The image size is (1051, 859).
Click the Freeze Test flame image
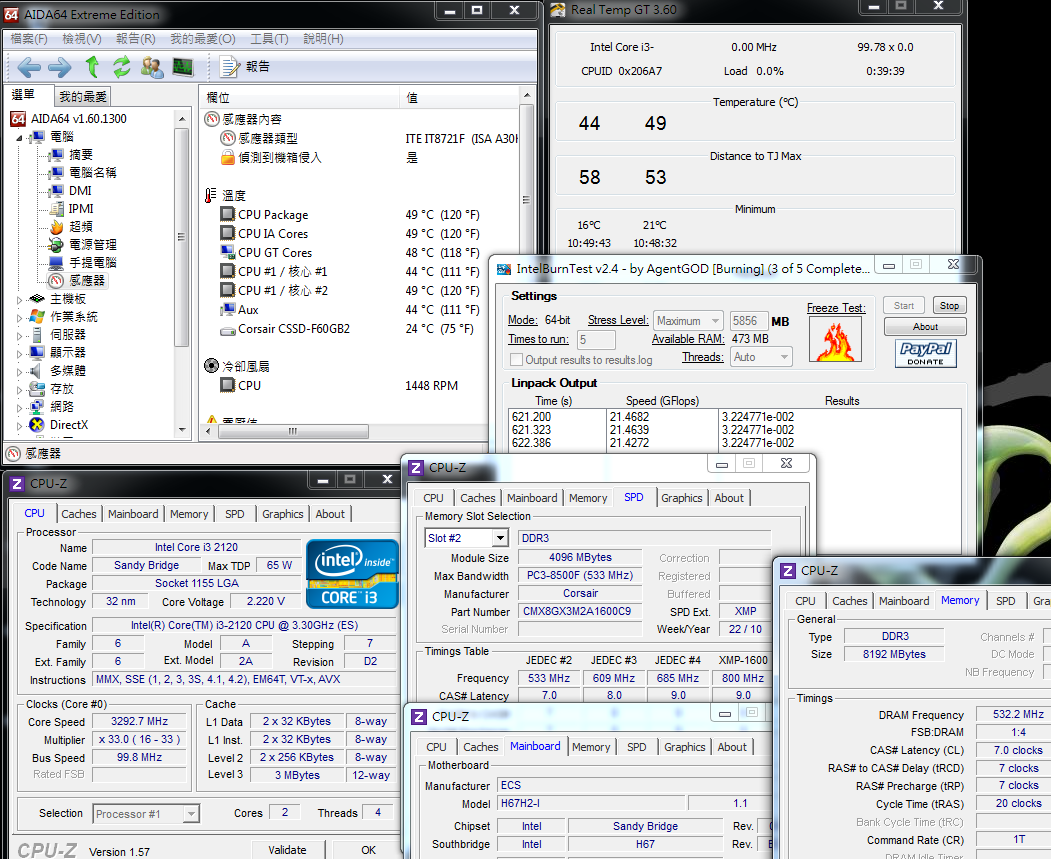pyautogui.click(x=836, y=341)
